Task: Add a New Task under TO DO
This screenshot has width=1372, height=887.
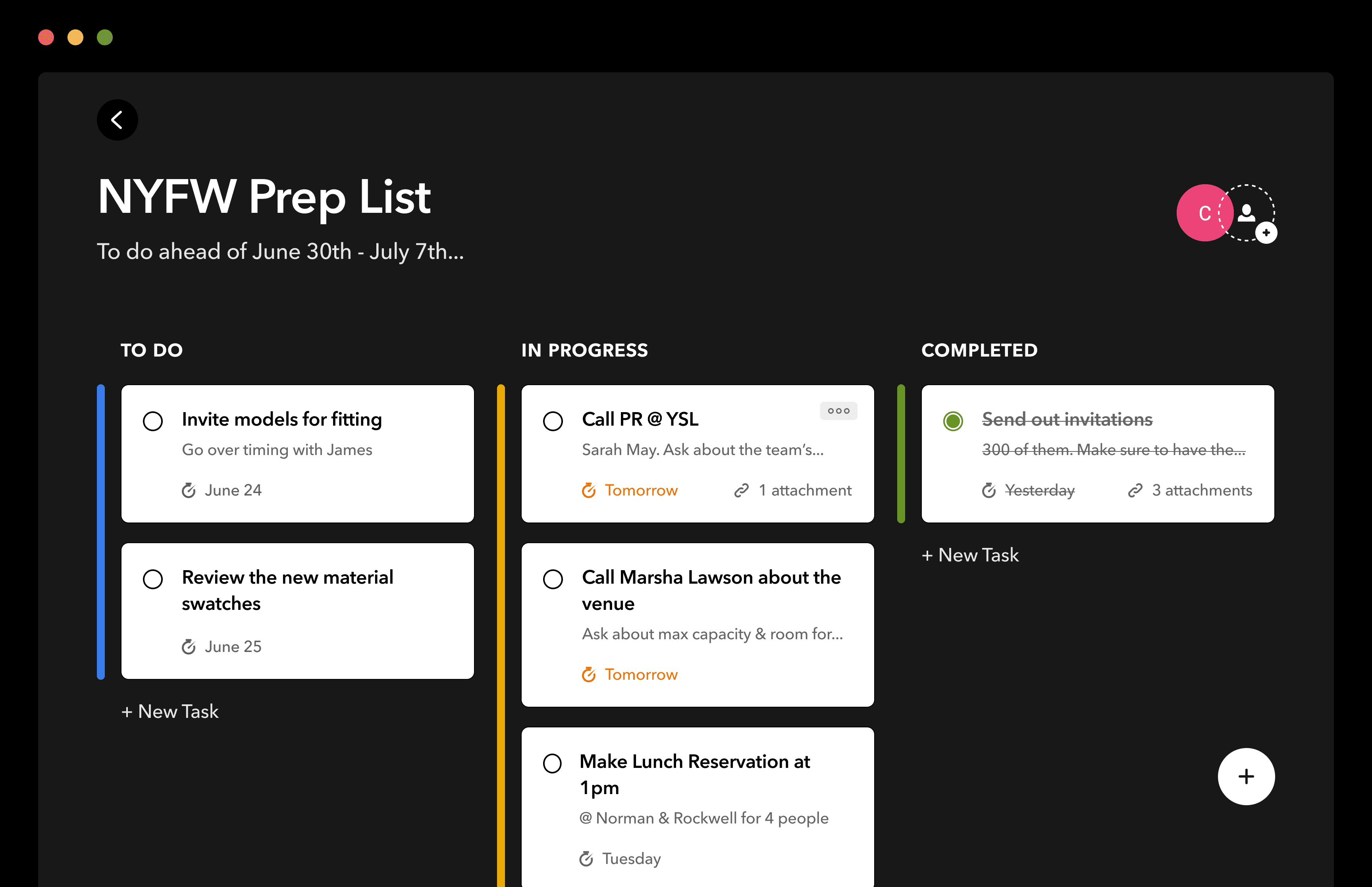Action: coord(170,712)
